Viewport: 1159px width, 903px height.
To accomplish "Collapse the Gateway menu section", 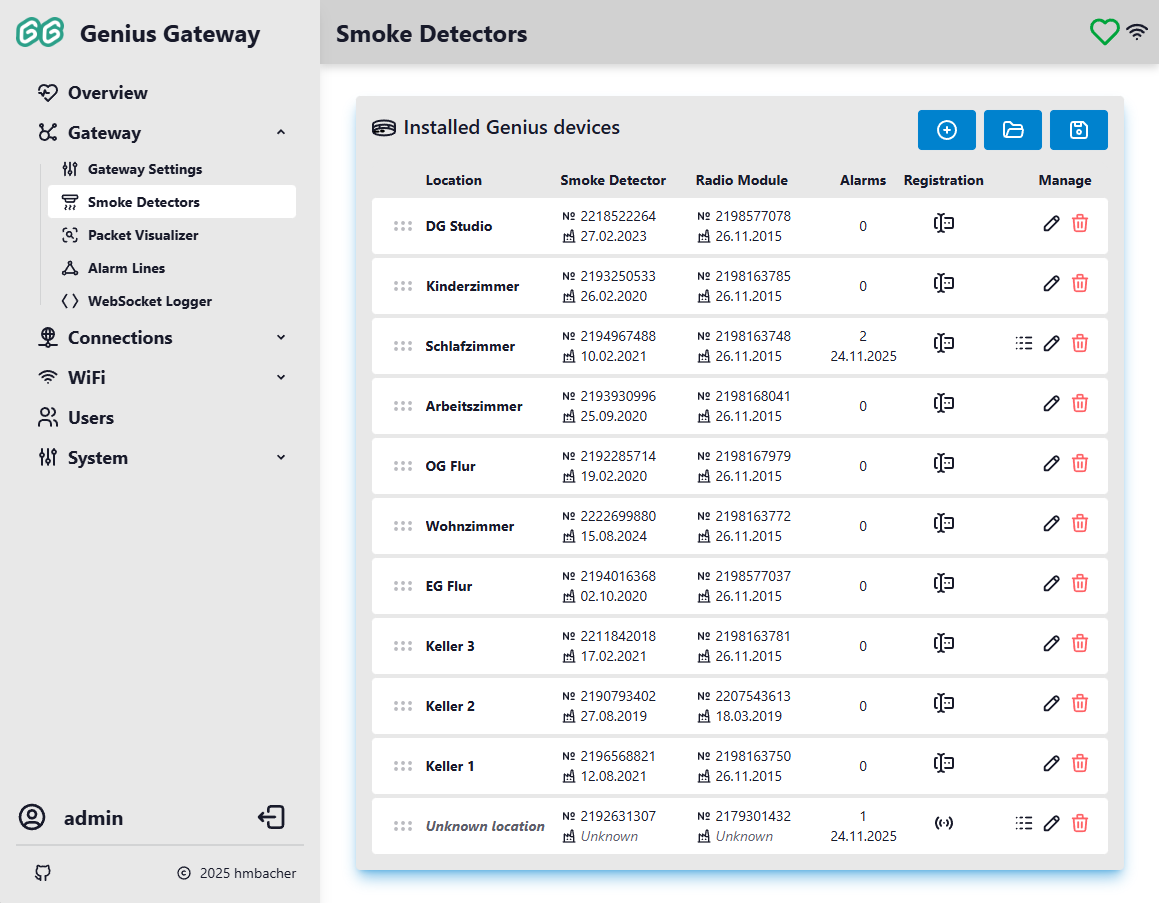I will (280, 133).
